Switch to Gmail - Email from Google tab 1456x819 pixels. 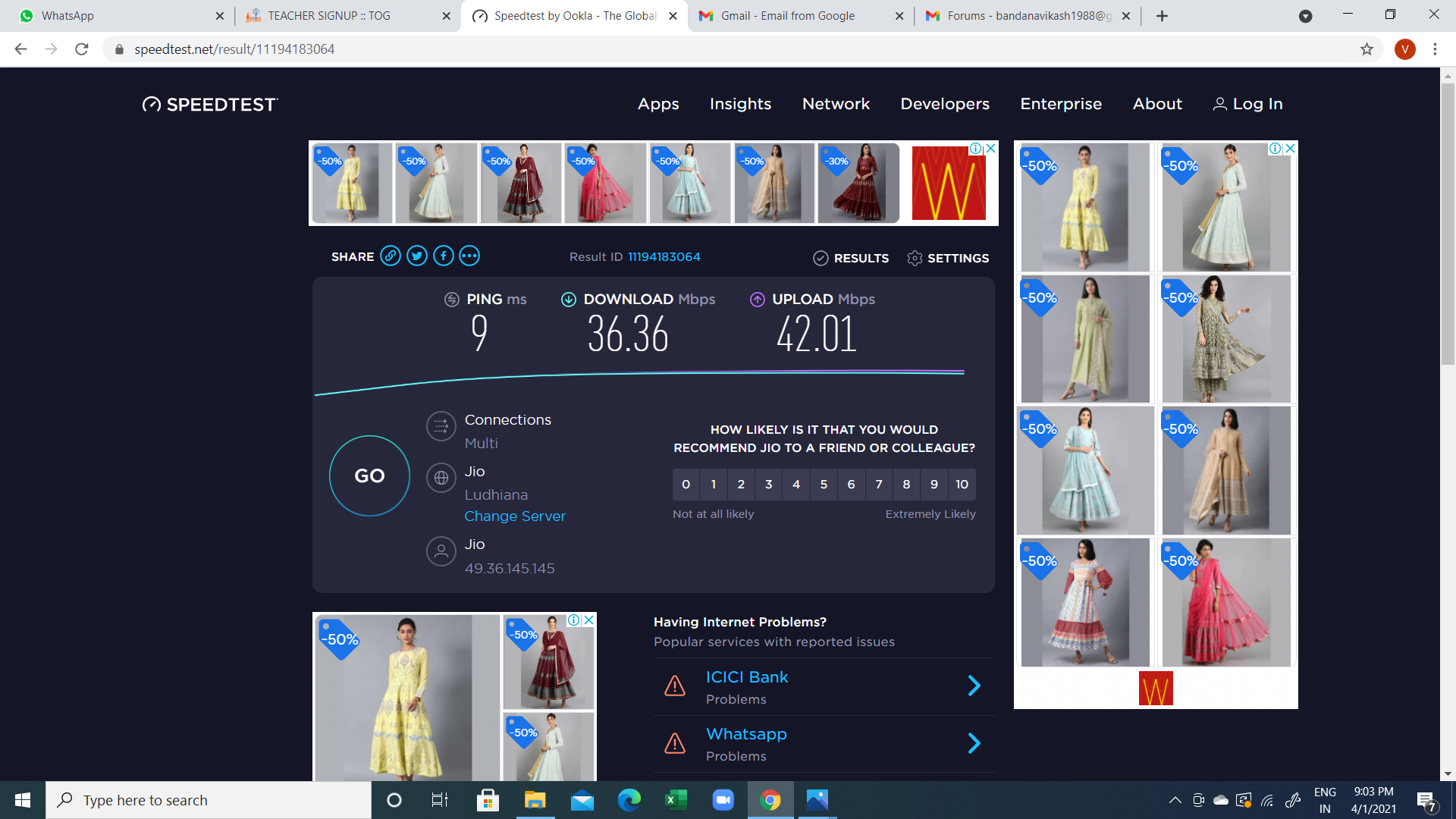coord(787,16)
